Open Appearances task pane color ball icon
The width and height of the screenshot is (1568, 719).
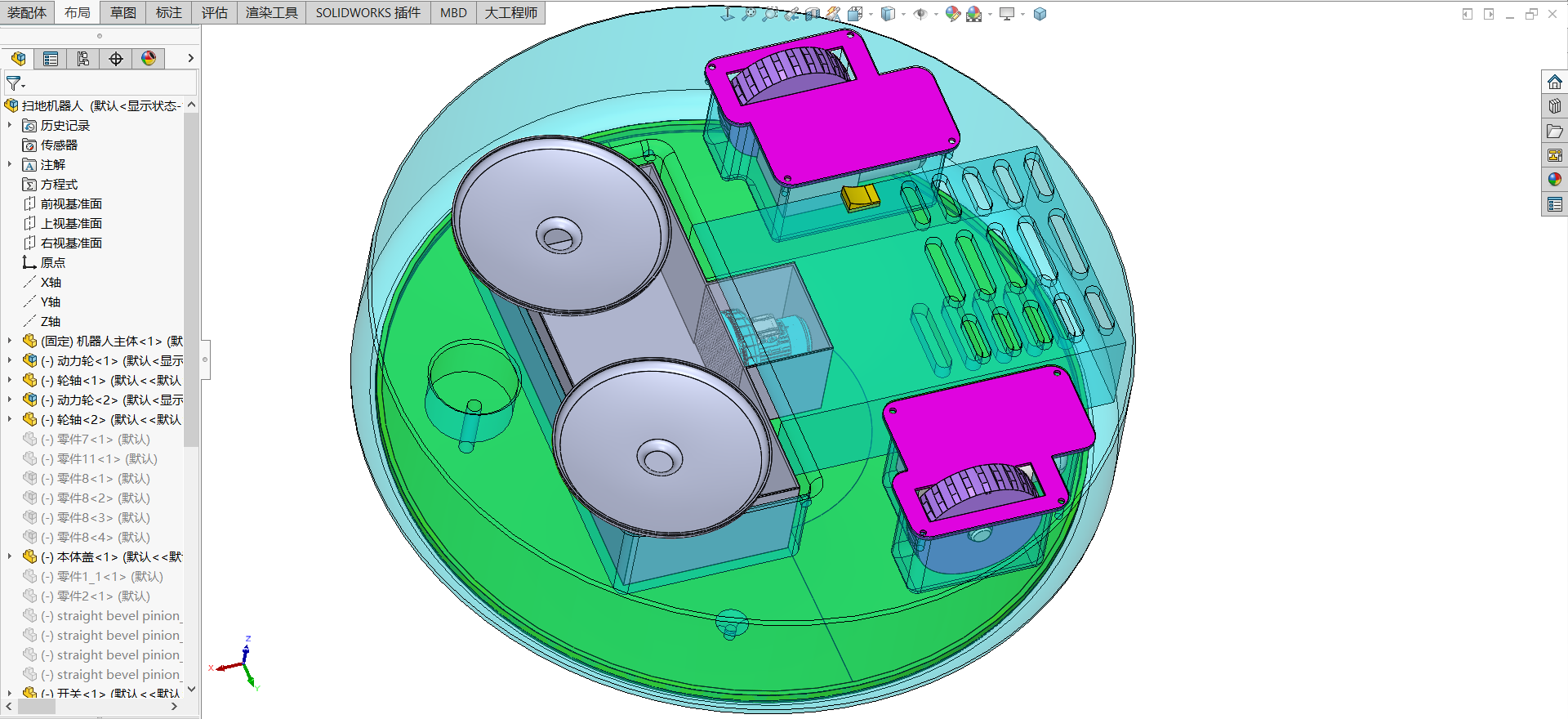tap(1555, 180)
